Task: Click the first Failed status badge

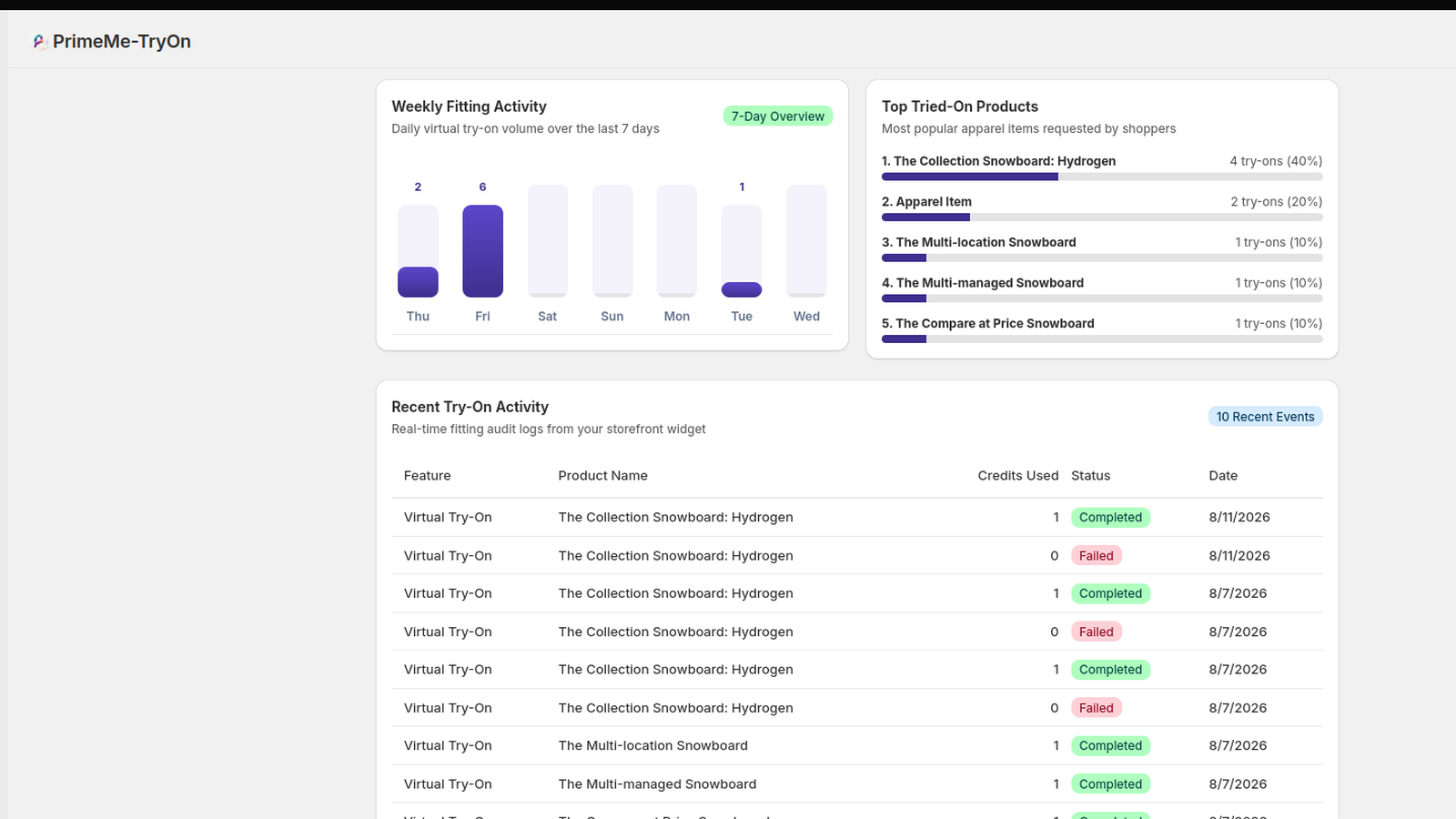Action: tap(1096, 556)
